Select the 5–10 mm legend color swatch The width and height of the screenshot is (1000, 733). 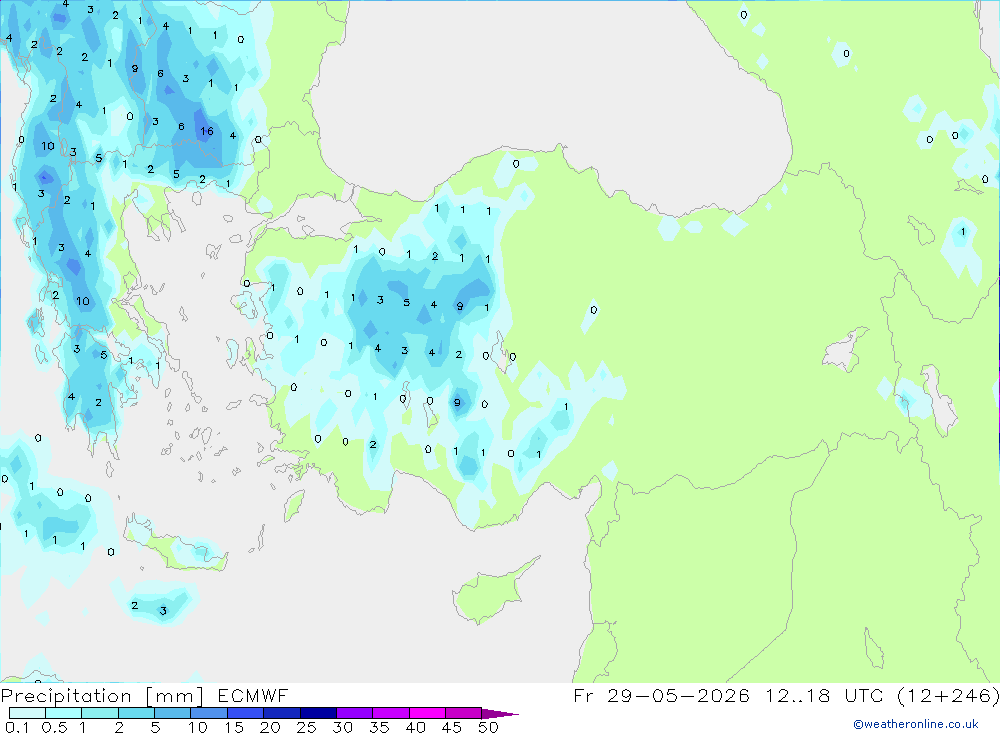pyautogui.click(x=173, y=713)
